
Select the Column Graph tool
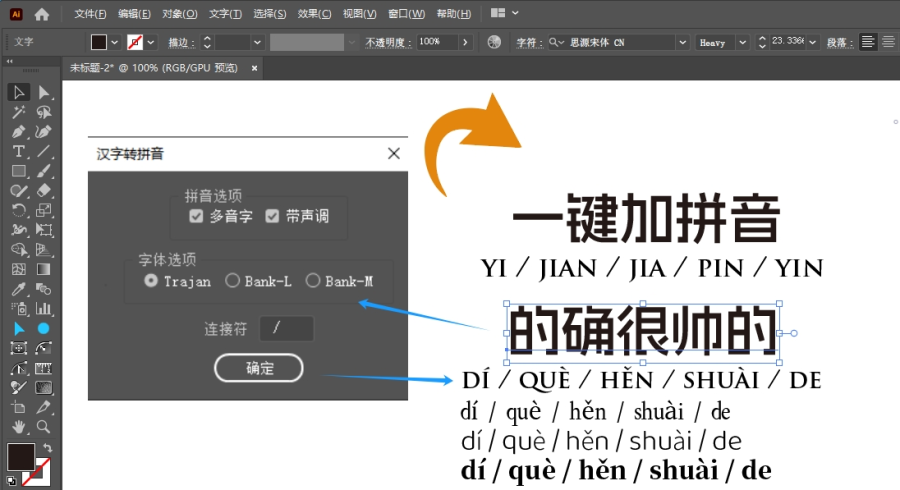pos(44,309)
